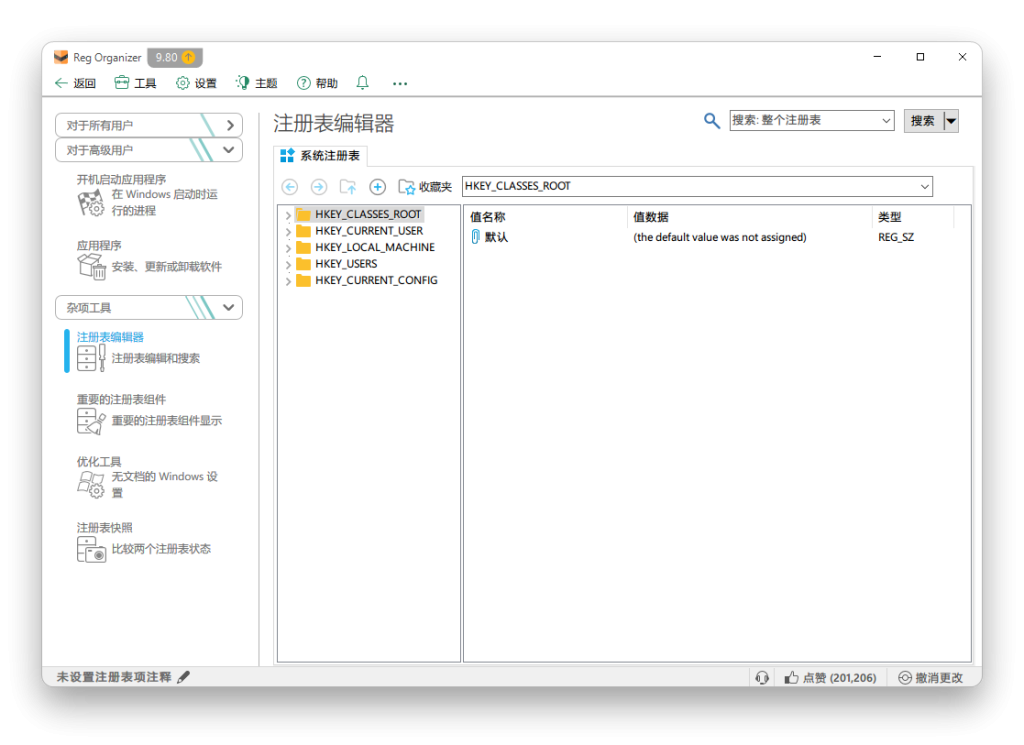
Task: Open the search scope 整个注册表 dropdown
Action: (x=888, y=120)
